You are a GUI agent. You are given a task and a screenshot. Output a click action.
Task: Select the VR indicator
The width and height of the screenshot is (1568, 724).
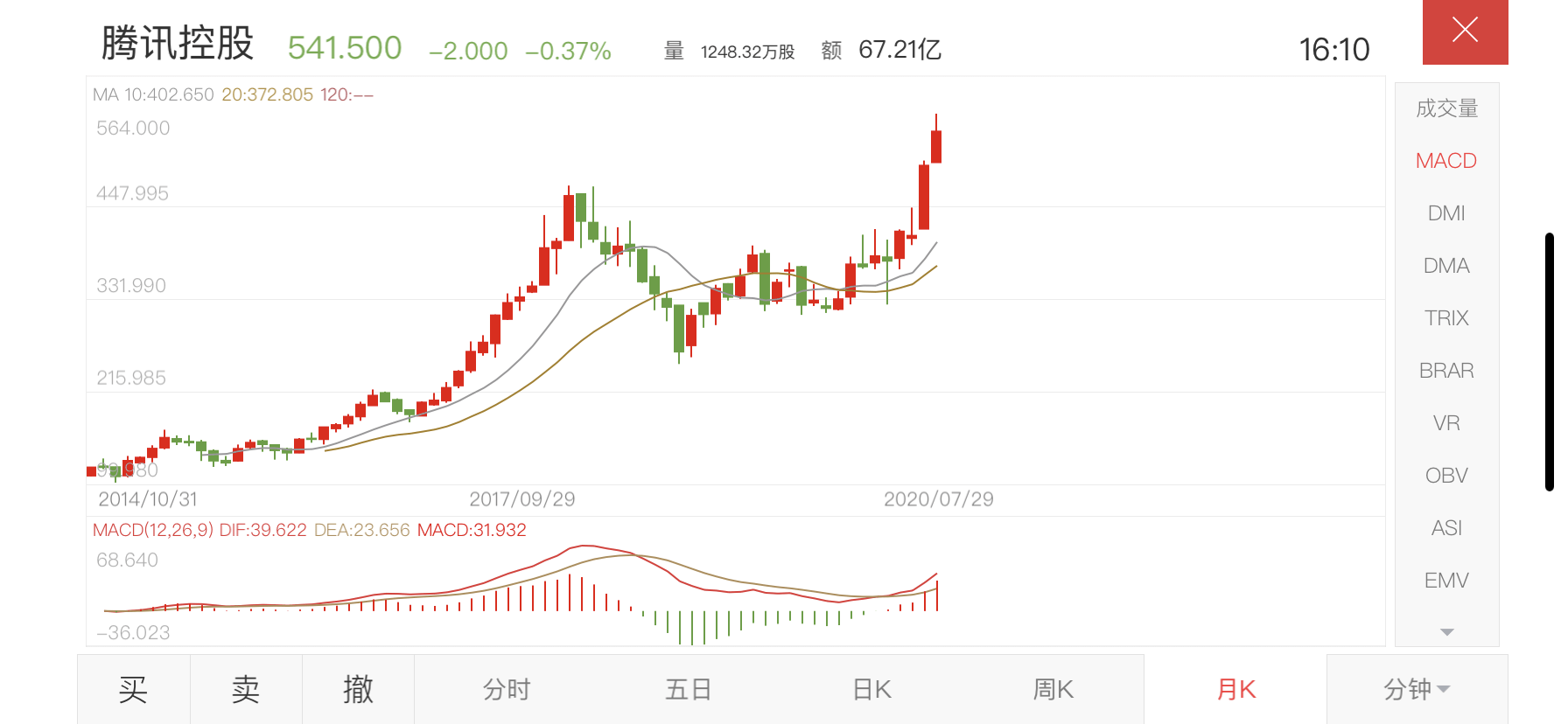[1446, 423]
